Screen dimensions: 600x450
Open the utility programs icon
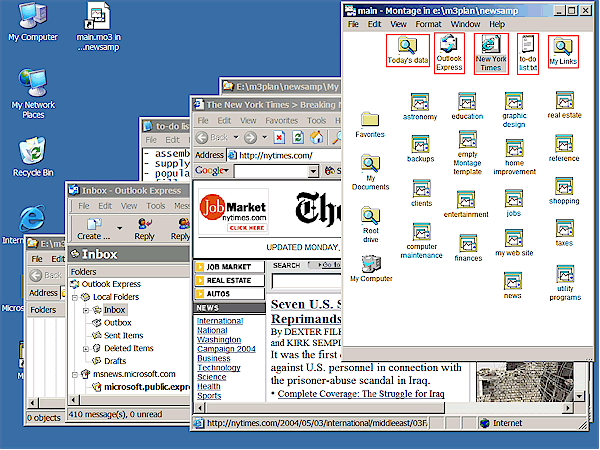[x=565, y=283]
